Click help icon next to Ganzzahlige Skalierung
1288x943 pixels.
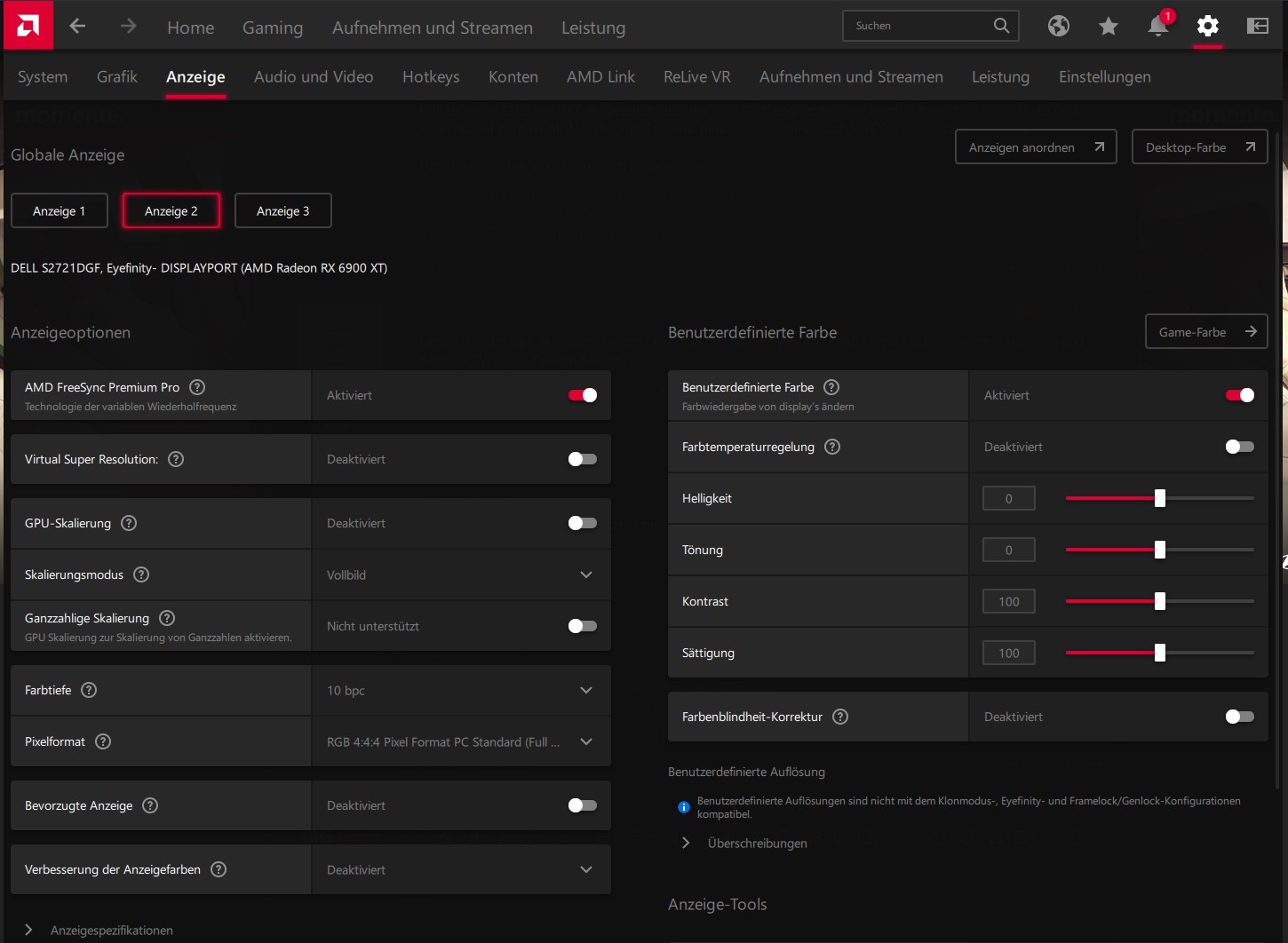click(167, 618)
